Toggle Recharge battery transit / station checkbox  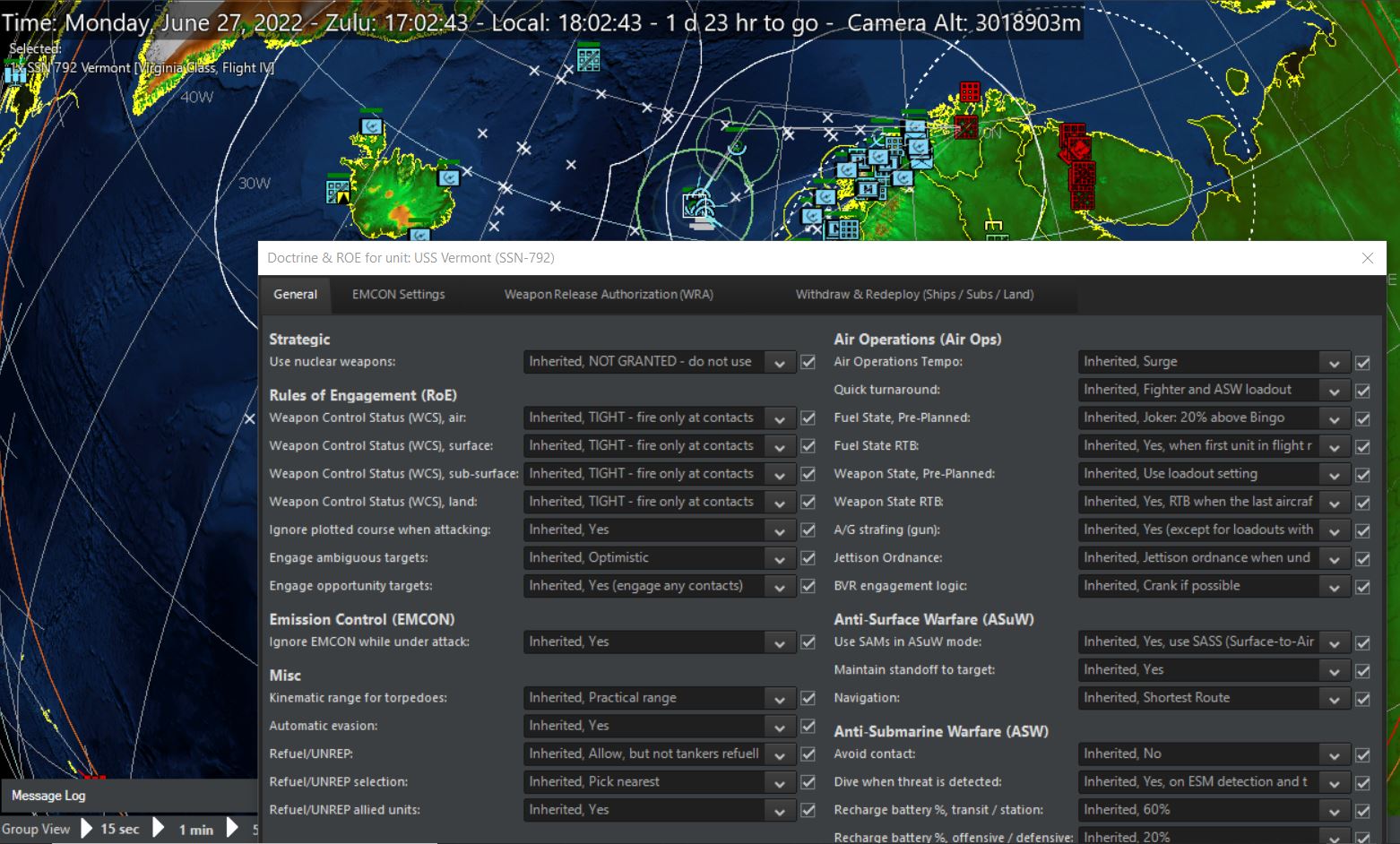coord(1362,811)
